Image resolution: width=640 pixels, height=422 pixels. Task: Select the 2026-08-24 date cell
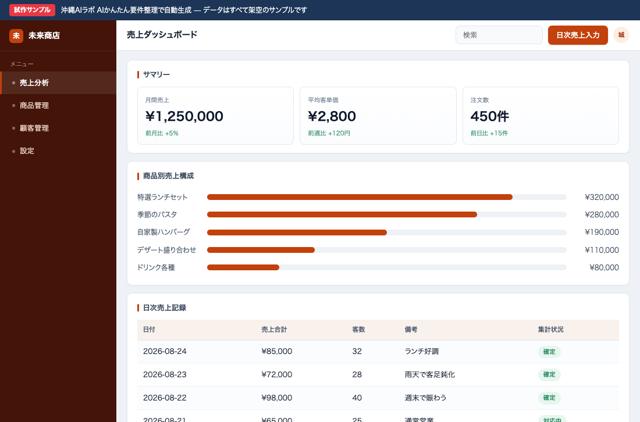click(x=165, y=351)
